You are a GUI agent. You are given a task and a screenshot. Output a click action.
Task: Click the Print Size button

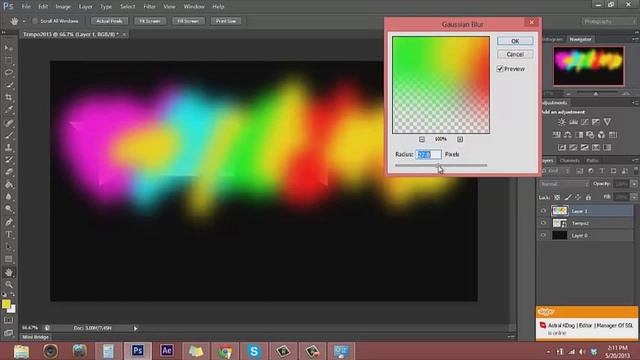226,21
